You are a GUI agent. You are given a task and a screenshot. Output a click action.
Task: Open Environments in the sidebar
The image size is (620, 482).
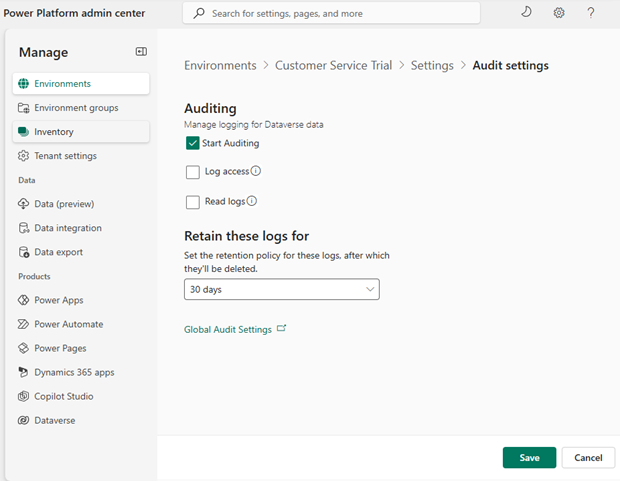click(81, 84)
